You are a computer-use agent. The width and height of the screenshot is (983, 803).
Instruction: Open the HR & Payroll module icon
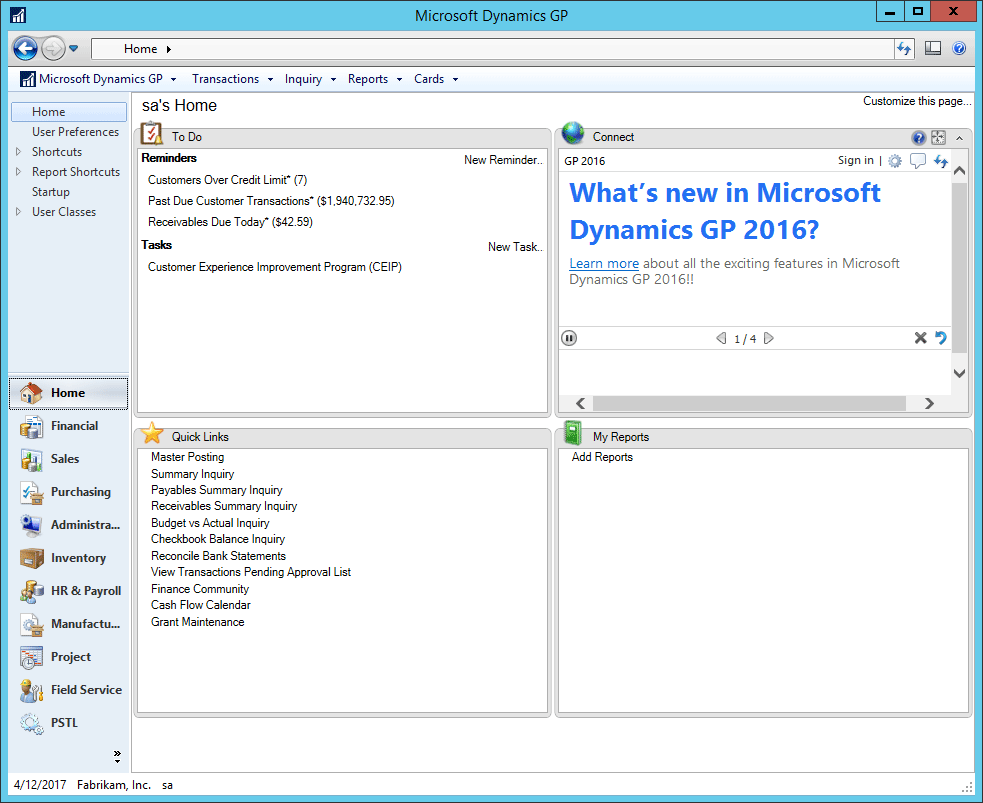coord(31,591)
